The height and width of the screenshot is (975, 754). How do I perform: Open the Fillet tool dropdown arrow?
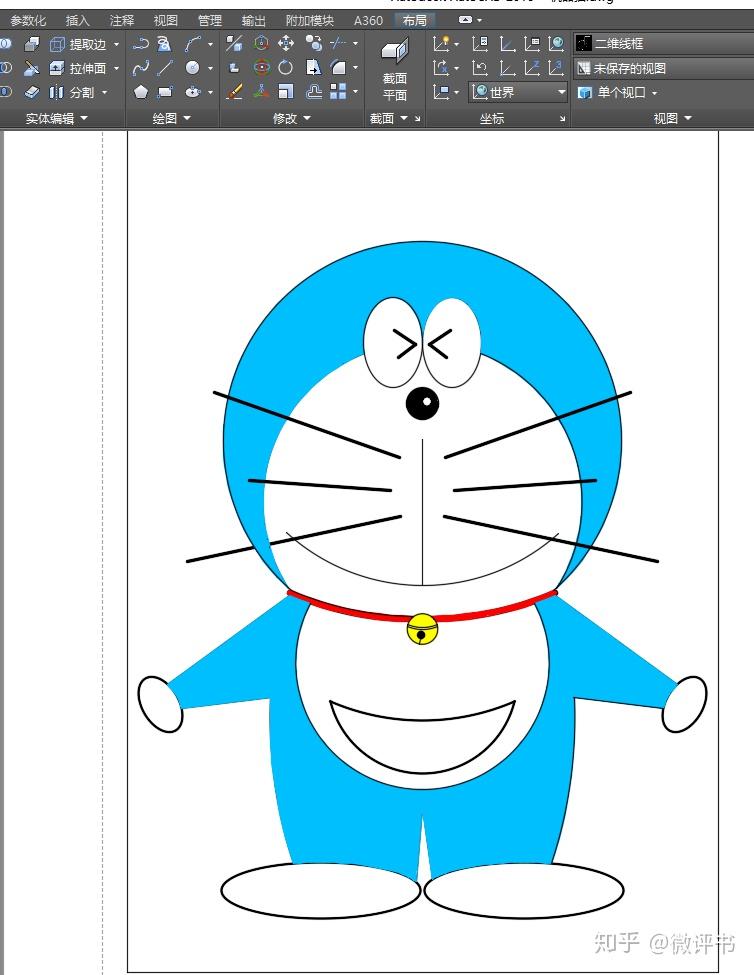[x=355, y=68]
